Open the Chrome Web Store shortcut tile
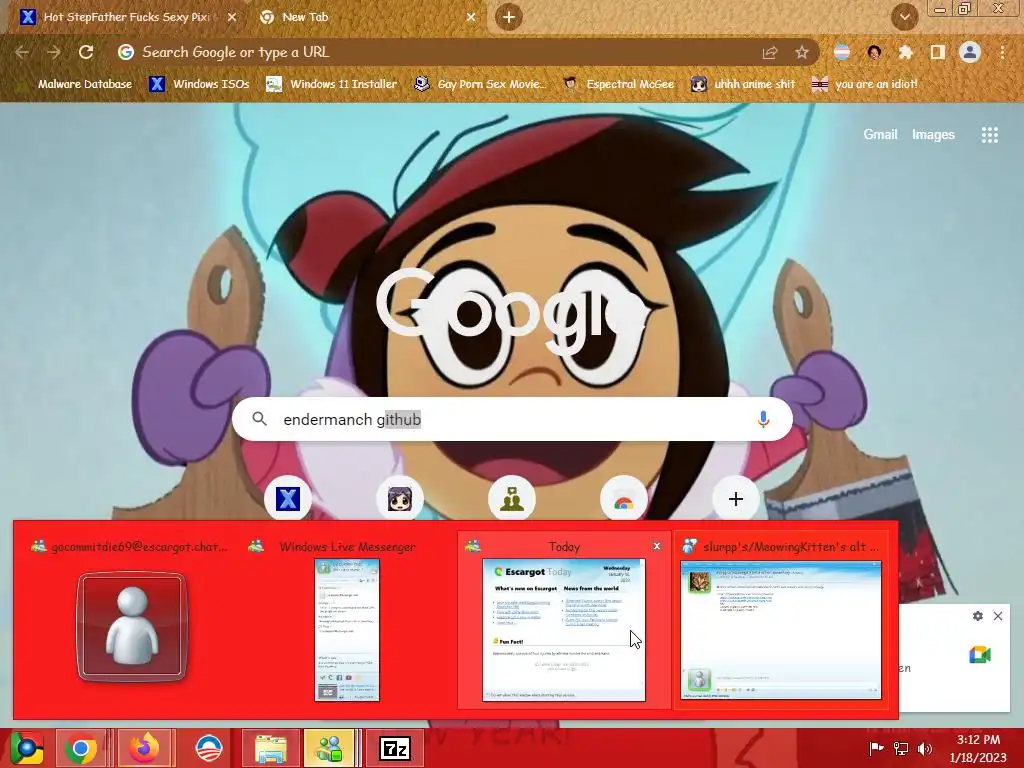Image resolution: width=1024 pixels, height=768 pixels. click(x=624, y=499)
